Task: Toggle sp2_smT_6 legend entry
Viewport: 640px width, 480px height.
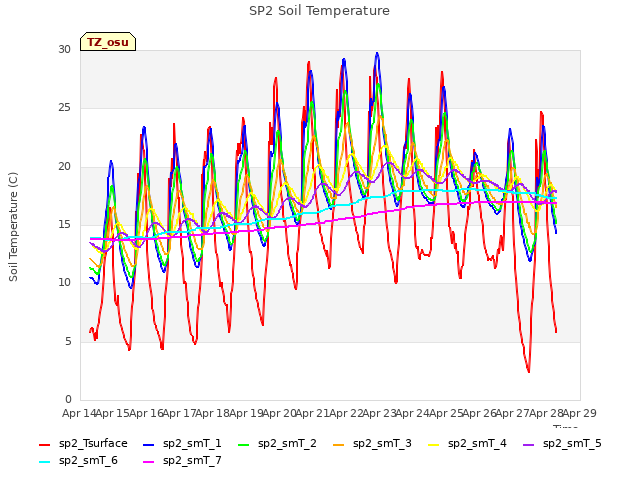Action: pyautogui.click(x=78, y=461)
